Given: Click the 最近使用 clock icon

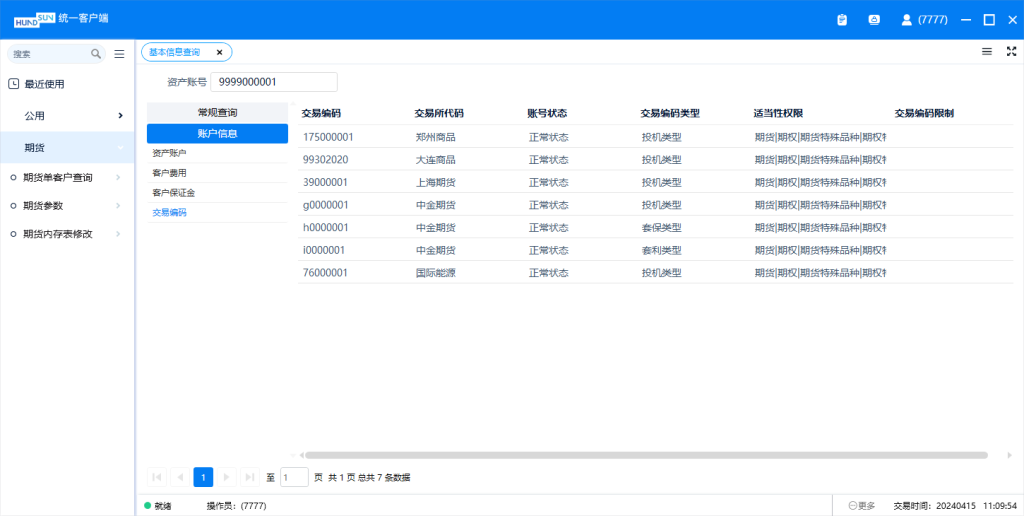Looking at the screenshot, I should click(x=14, y=84).
